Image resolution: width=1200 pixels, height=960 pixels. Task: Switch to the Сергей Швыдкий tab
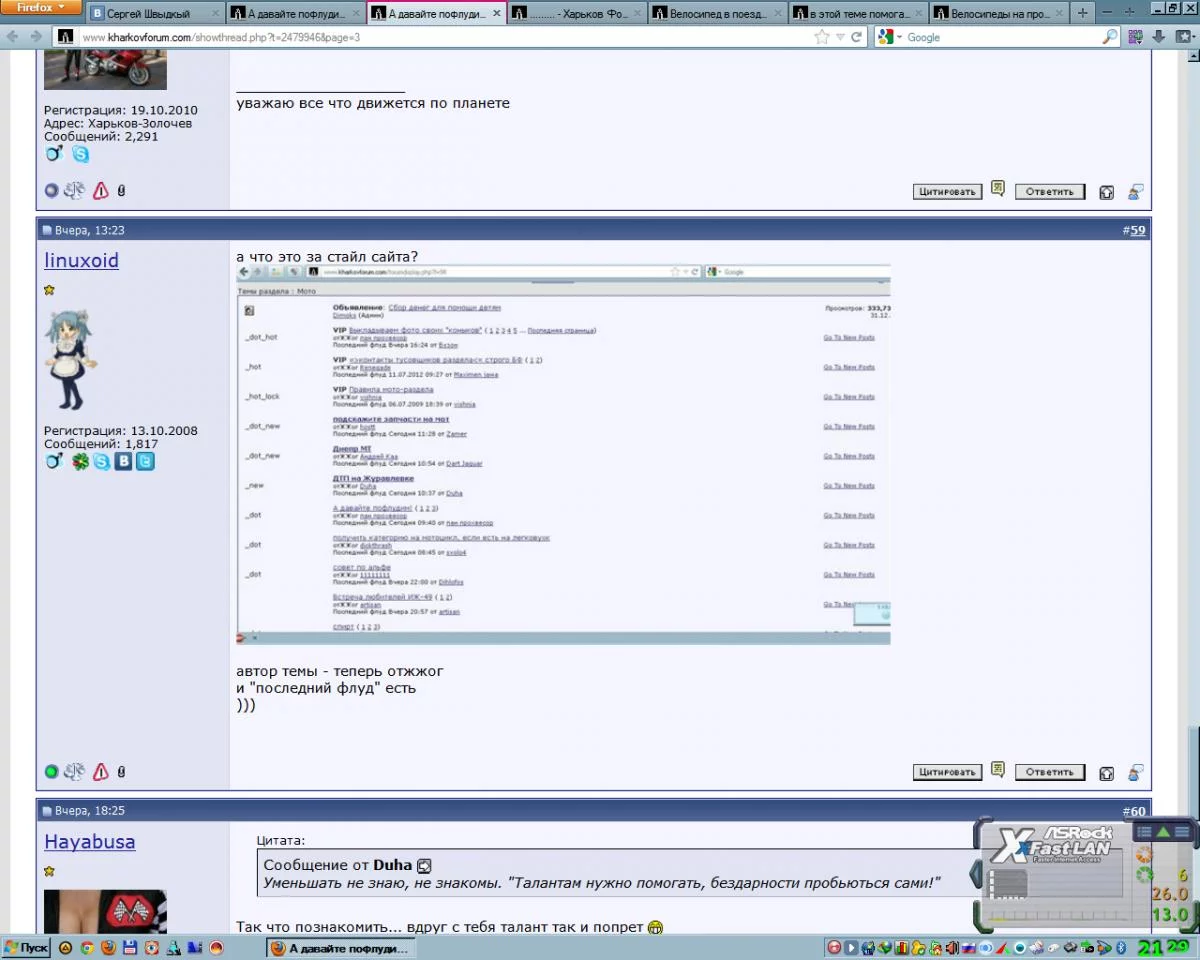tap(155, 13)
